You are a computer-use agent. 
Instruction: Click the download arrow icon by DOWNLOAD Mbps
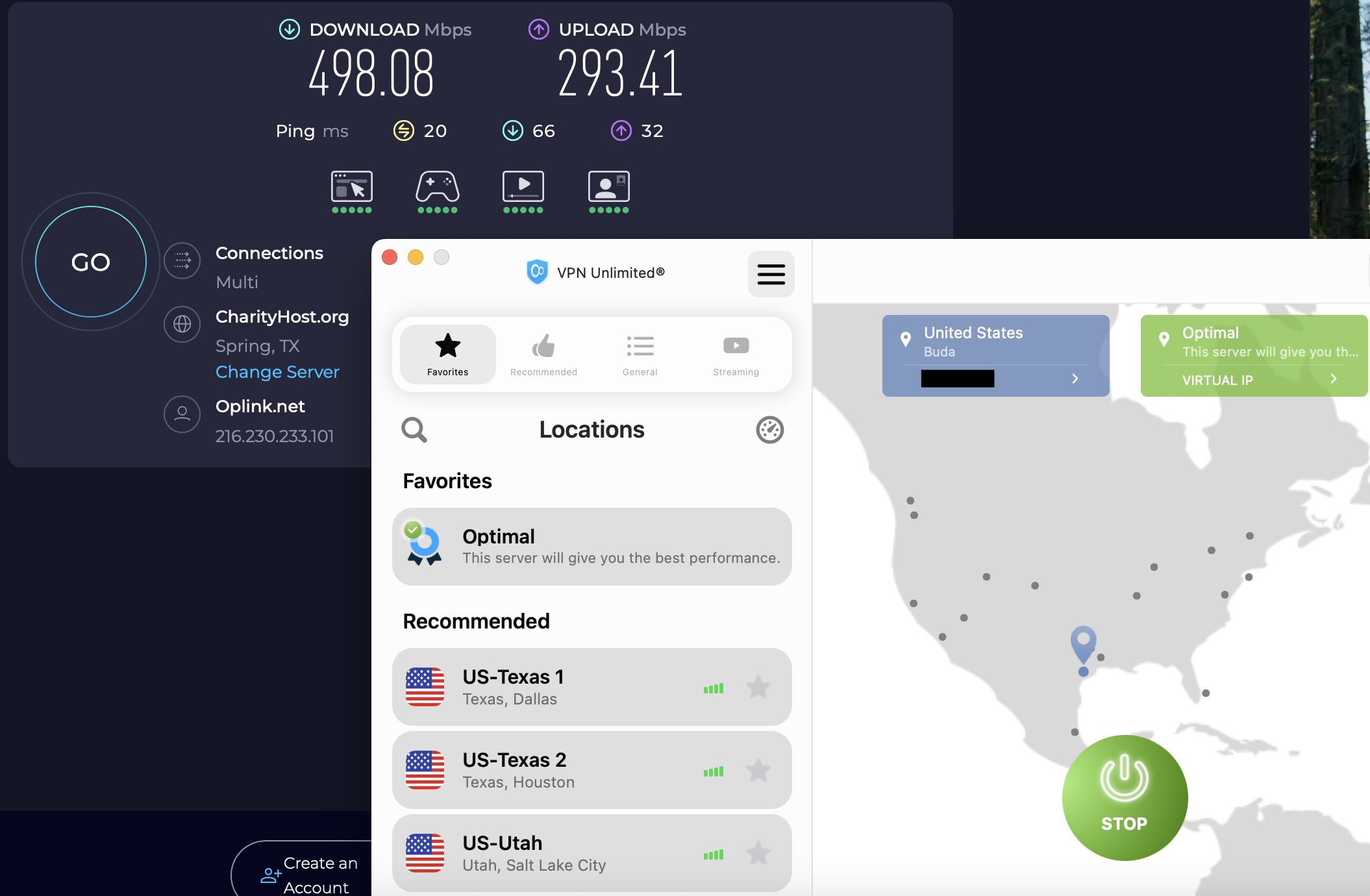click(x=290, y=29)
